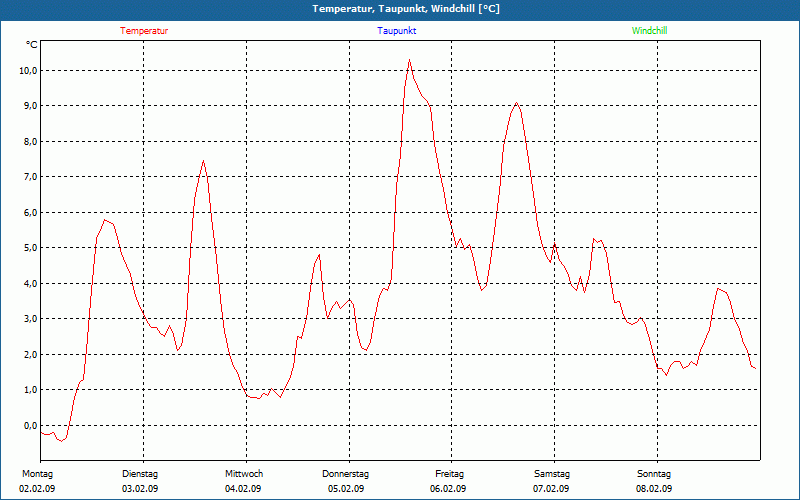Click the 6,0 y-axis value

pos(30,212)
